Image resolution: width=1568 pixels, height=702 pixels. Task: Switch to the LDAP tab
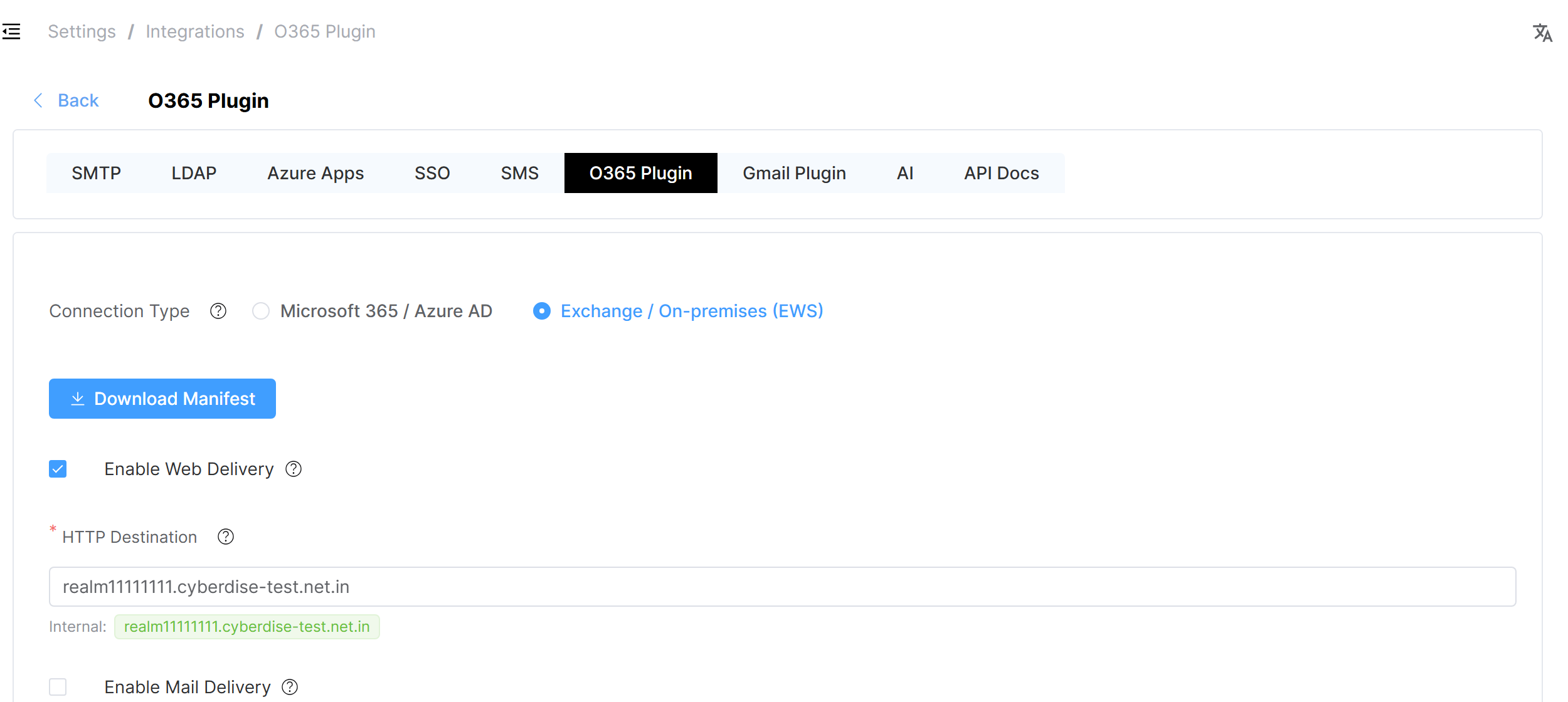(x=194, y=173)
